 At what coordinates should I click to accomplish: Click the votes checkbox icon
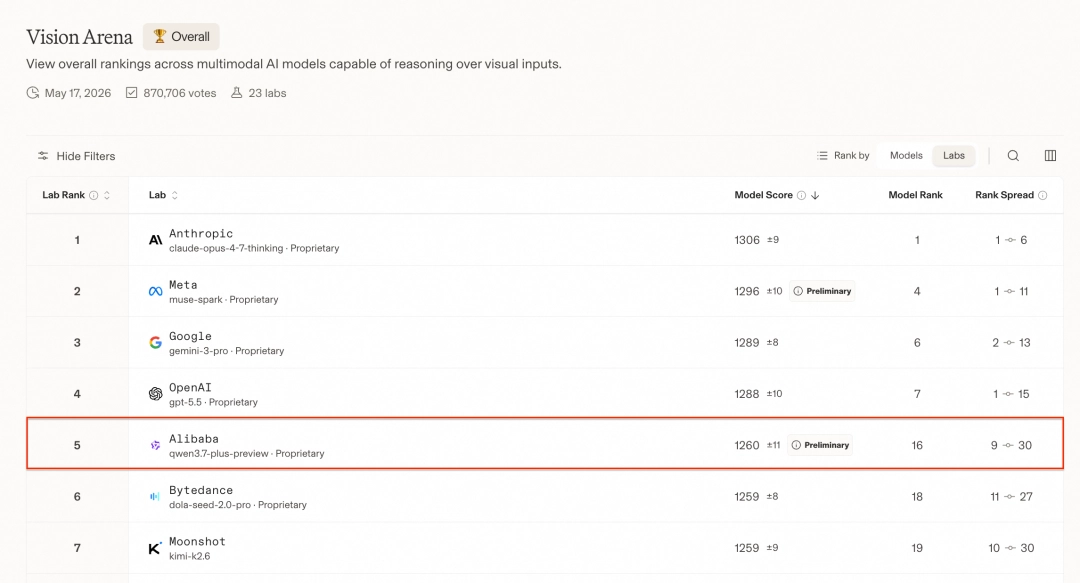(132, 92)
